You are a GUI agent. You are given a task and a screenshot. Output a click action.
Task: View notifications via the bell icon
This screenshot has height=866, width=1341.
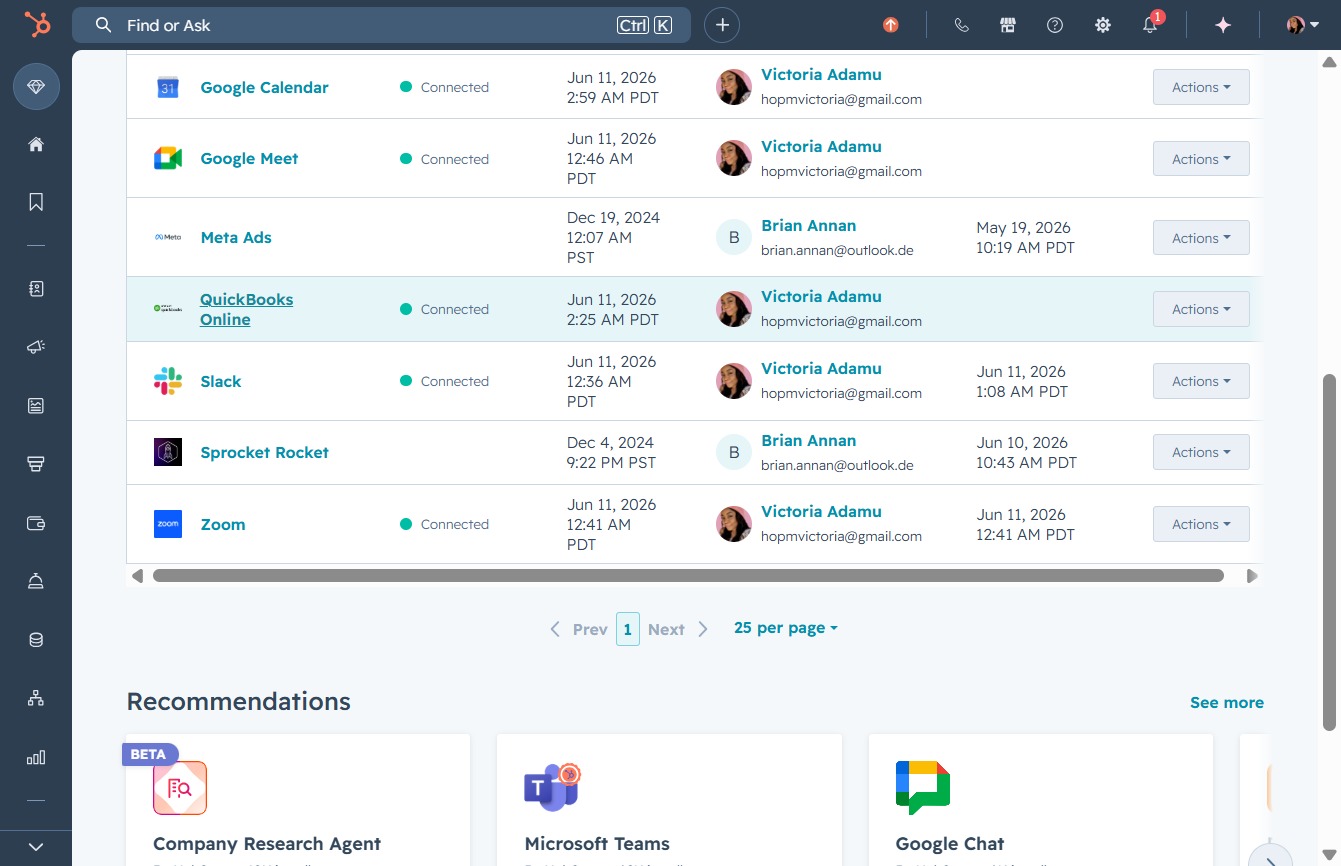click(1151, 25)
